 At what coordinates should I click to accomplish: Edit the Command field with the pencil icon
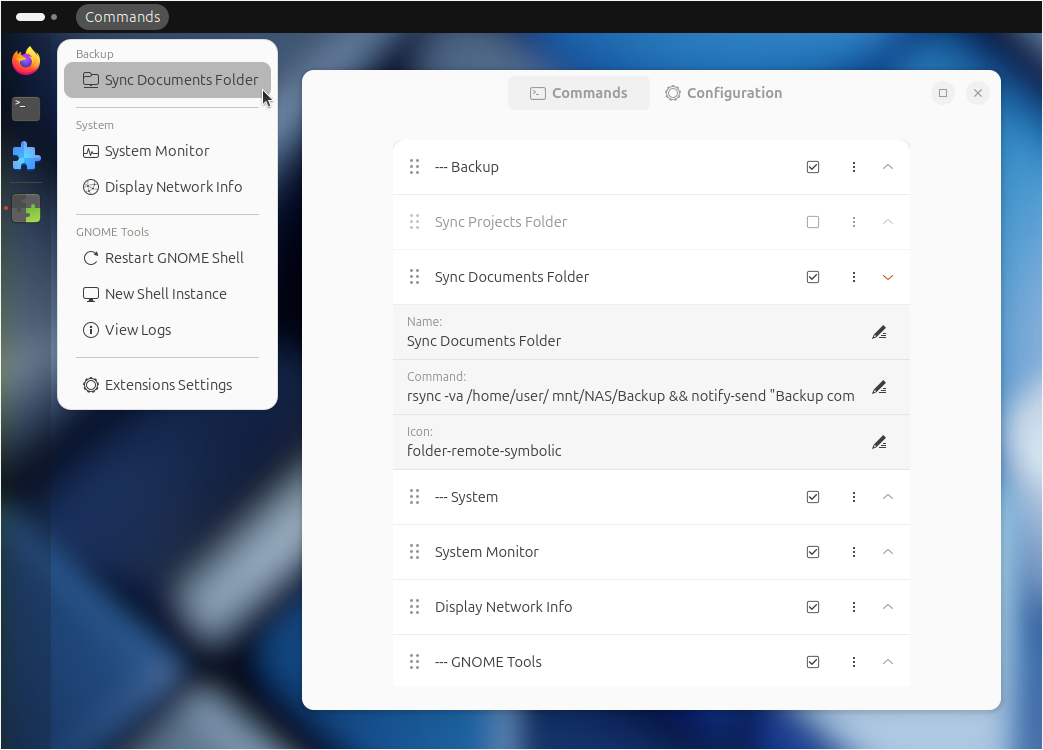click(x=879, y=386)
